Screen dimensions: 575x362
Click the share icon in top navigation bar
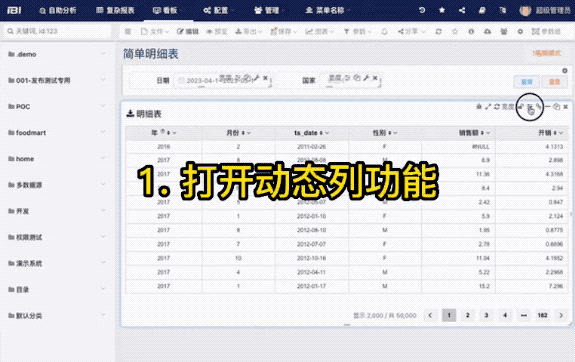tap(462, 10)
